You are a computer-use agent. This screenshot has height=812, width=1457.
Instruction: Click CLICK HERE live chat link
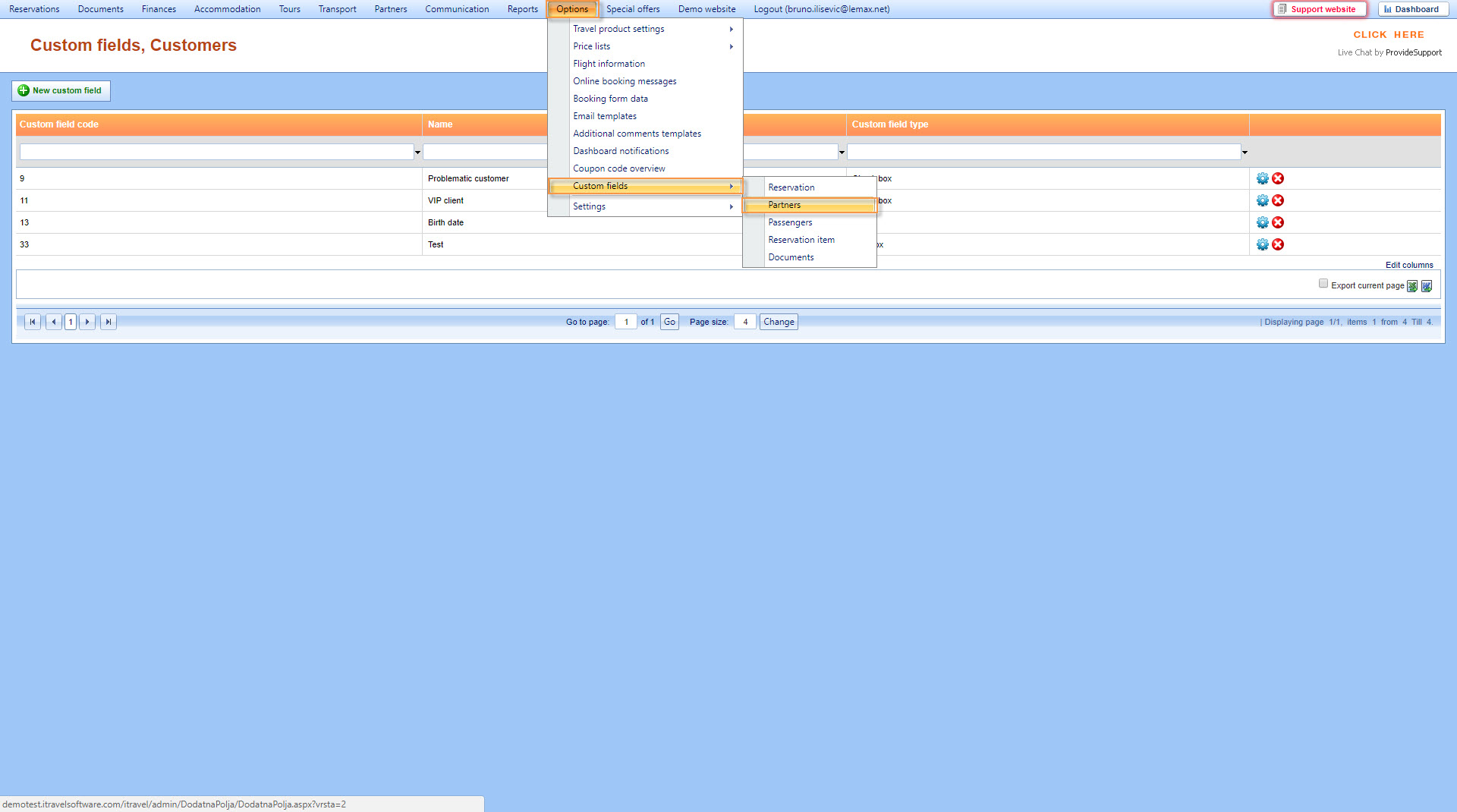click(x=1389, y=35)
